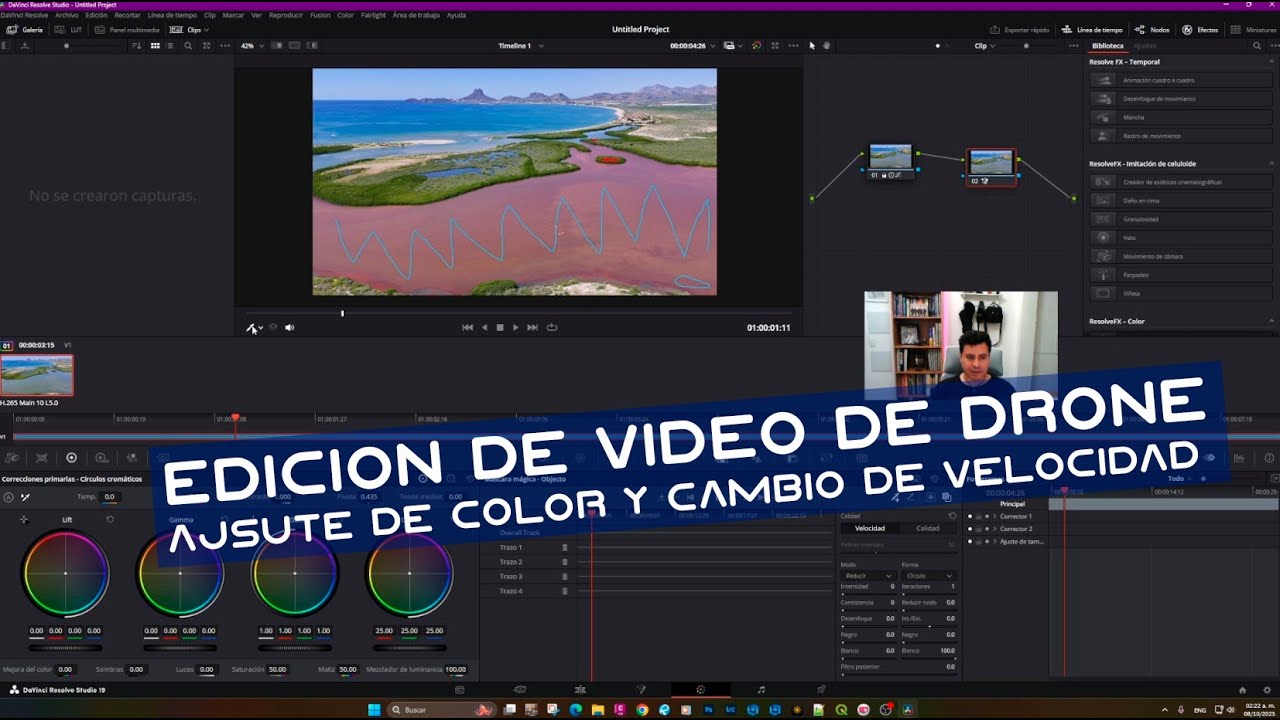Jump to the last frame
The image size is (1280, 720).
pos(533,327)
